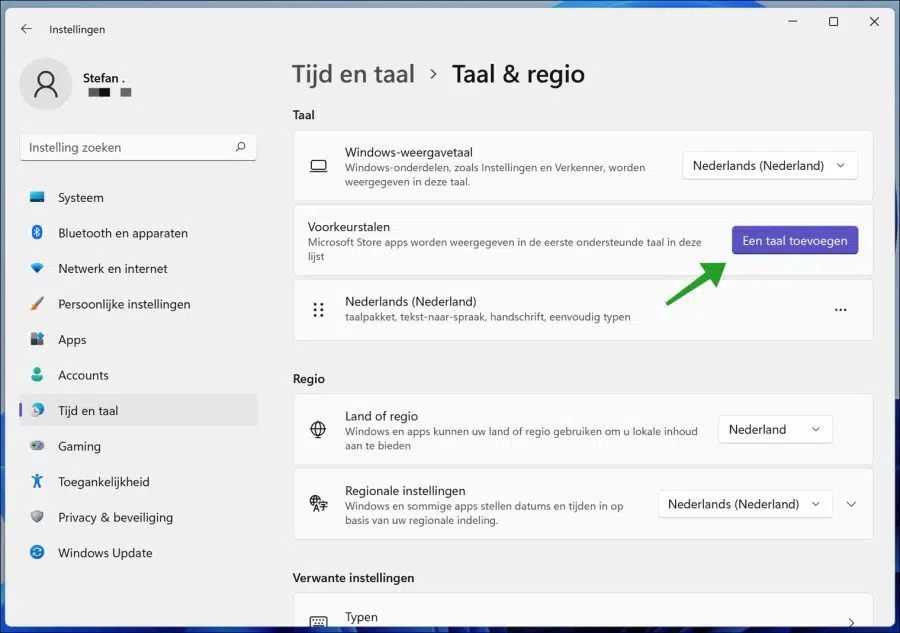Click the Toegankelijkheid figure icon
Image resolution: width=900 pixels, height=633 pixels.
(37, 481)
